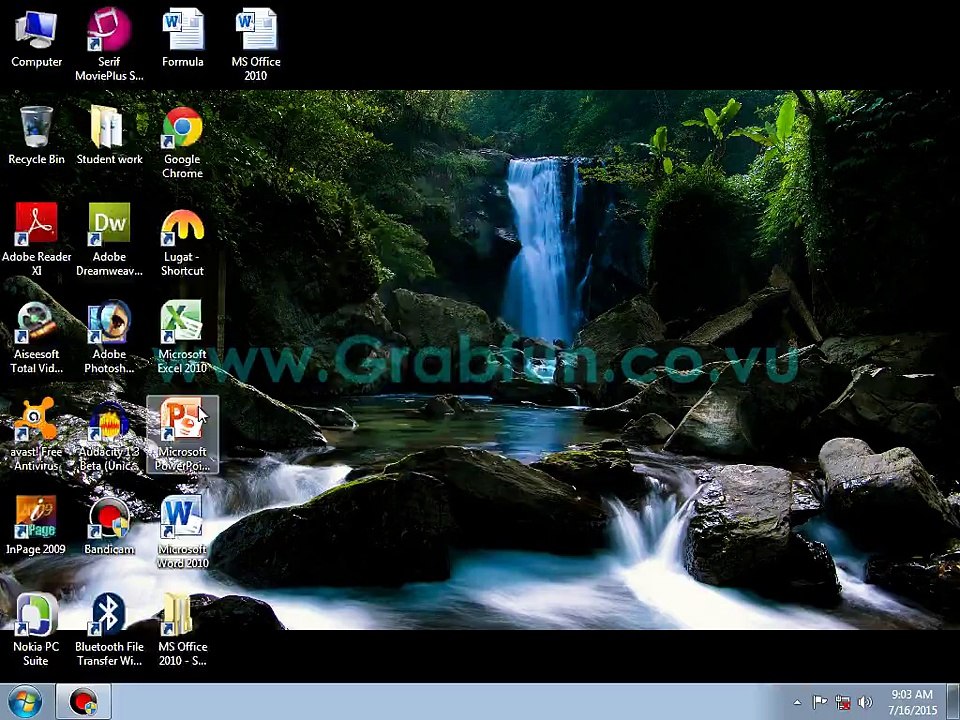This screenshot has height=720, width=960.
Task: Select Microsoft Word 2010 shortcut
Action: tap(182, 531)
